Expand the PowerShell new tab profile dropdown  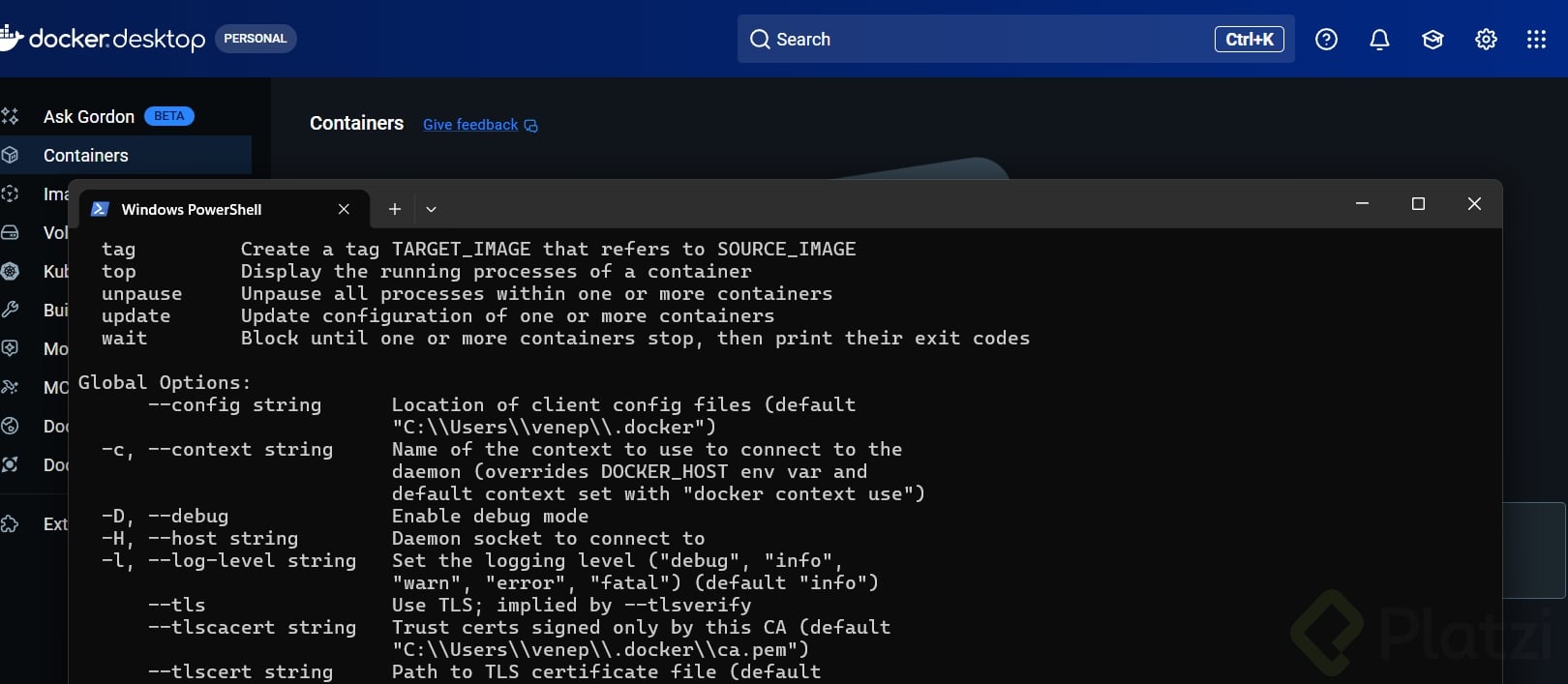431,209
